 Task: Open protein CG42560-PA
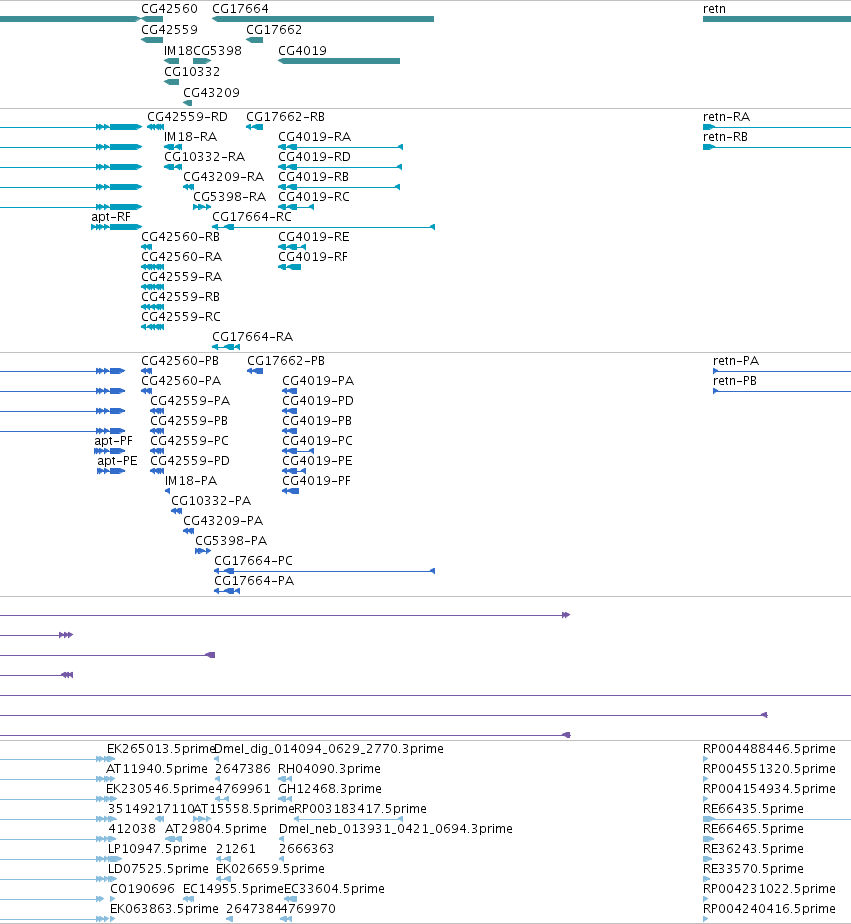click(181, 381)
